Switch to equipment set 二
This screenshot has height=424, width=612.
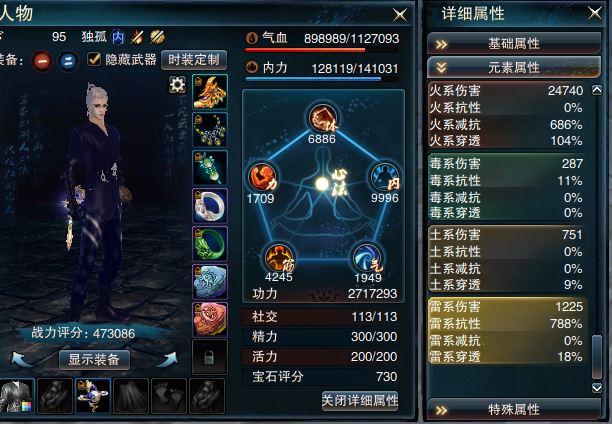(68, 61)
